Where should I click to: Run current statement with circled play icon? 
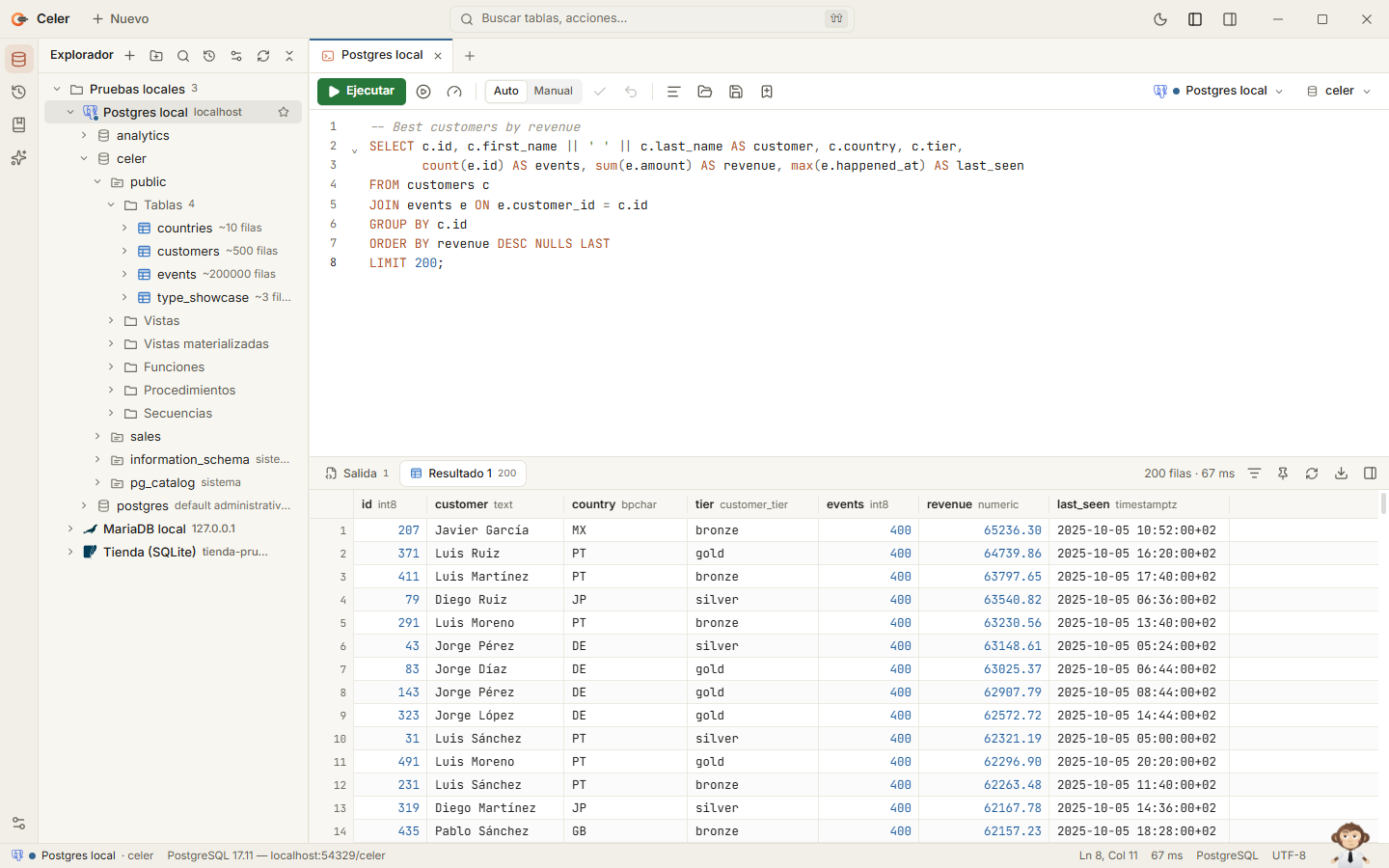point(423,92)
